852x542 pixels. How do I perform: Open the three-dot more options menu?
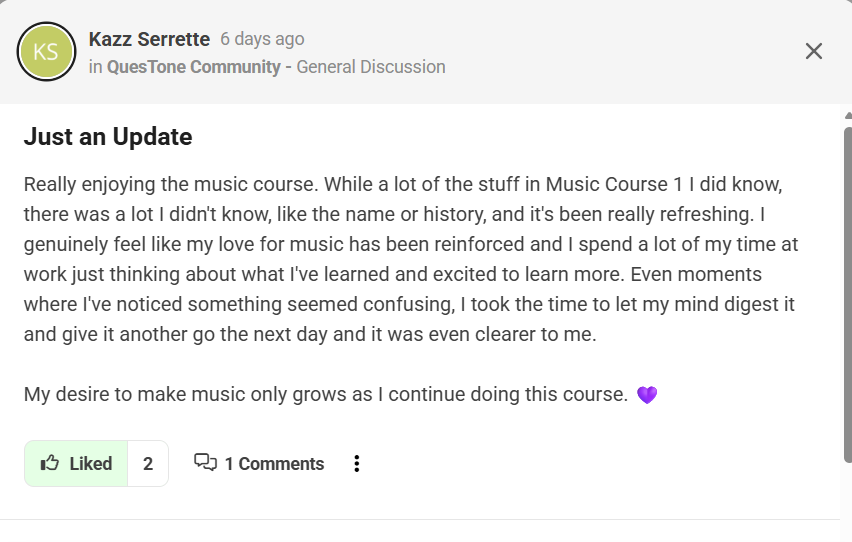tap(357, 463)
